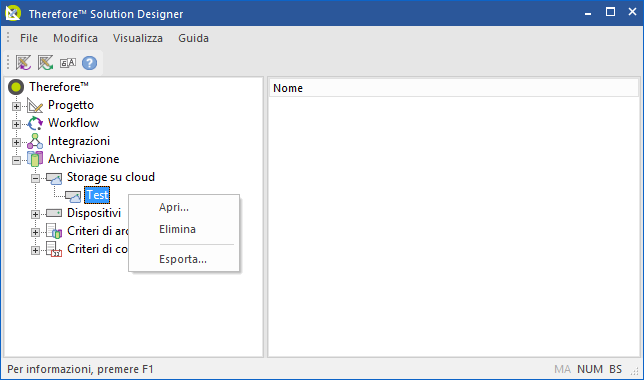Expand the Criteri di archiviazione node
This screenshot has height=380, width=644.
[35, 232]
